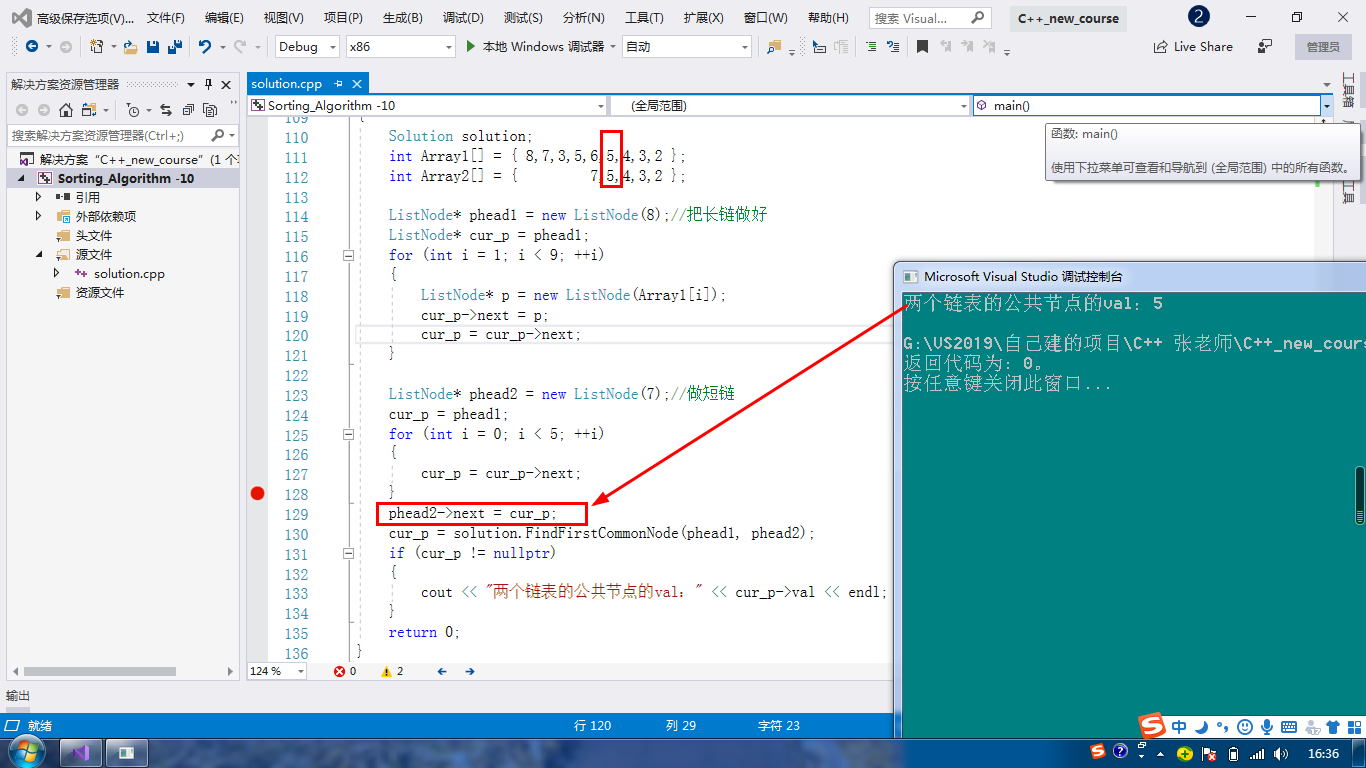Expand the 引用 tree node
The width and height of the screenshot is (1366, 768).
pyautogui.click(x=39, y=197)
